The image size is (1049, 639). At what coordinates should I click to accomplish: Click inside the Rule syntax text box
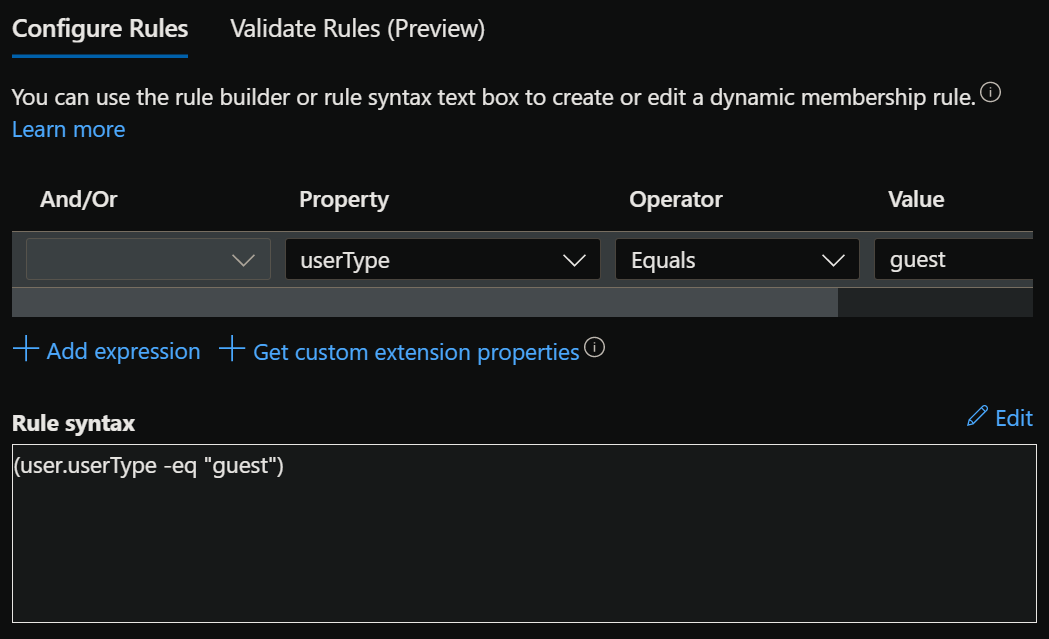[523, 540]
